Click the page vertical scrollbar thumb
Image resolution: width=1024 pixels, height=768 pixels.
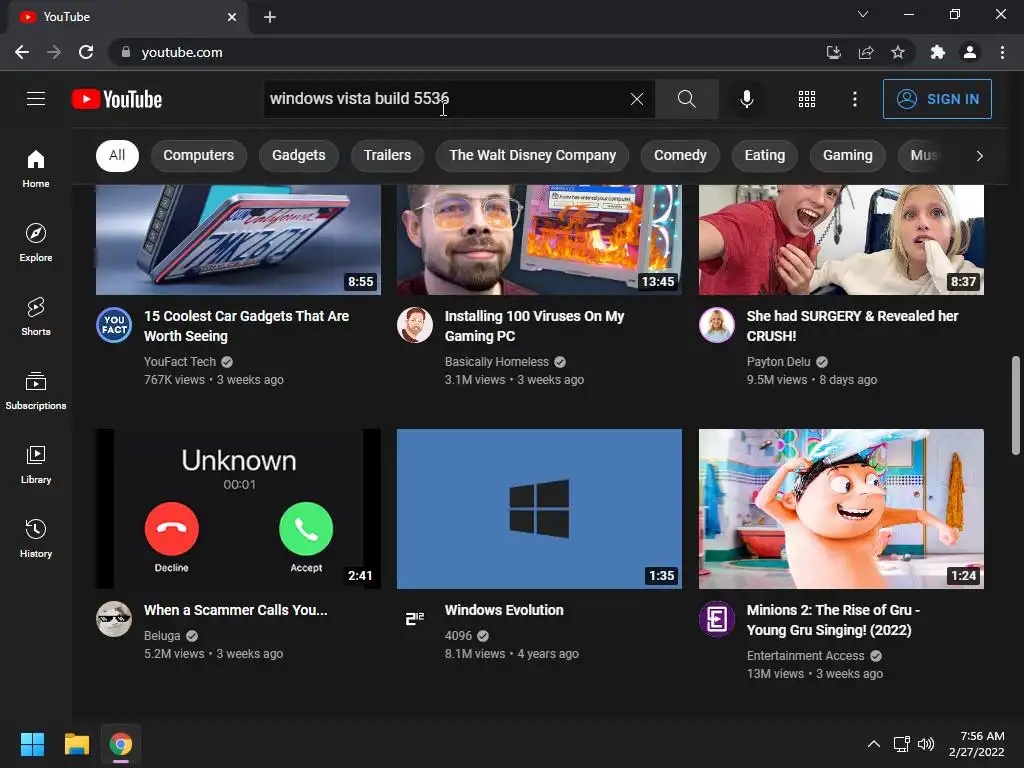pyautogui.click(x=1015, y=405)
